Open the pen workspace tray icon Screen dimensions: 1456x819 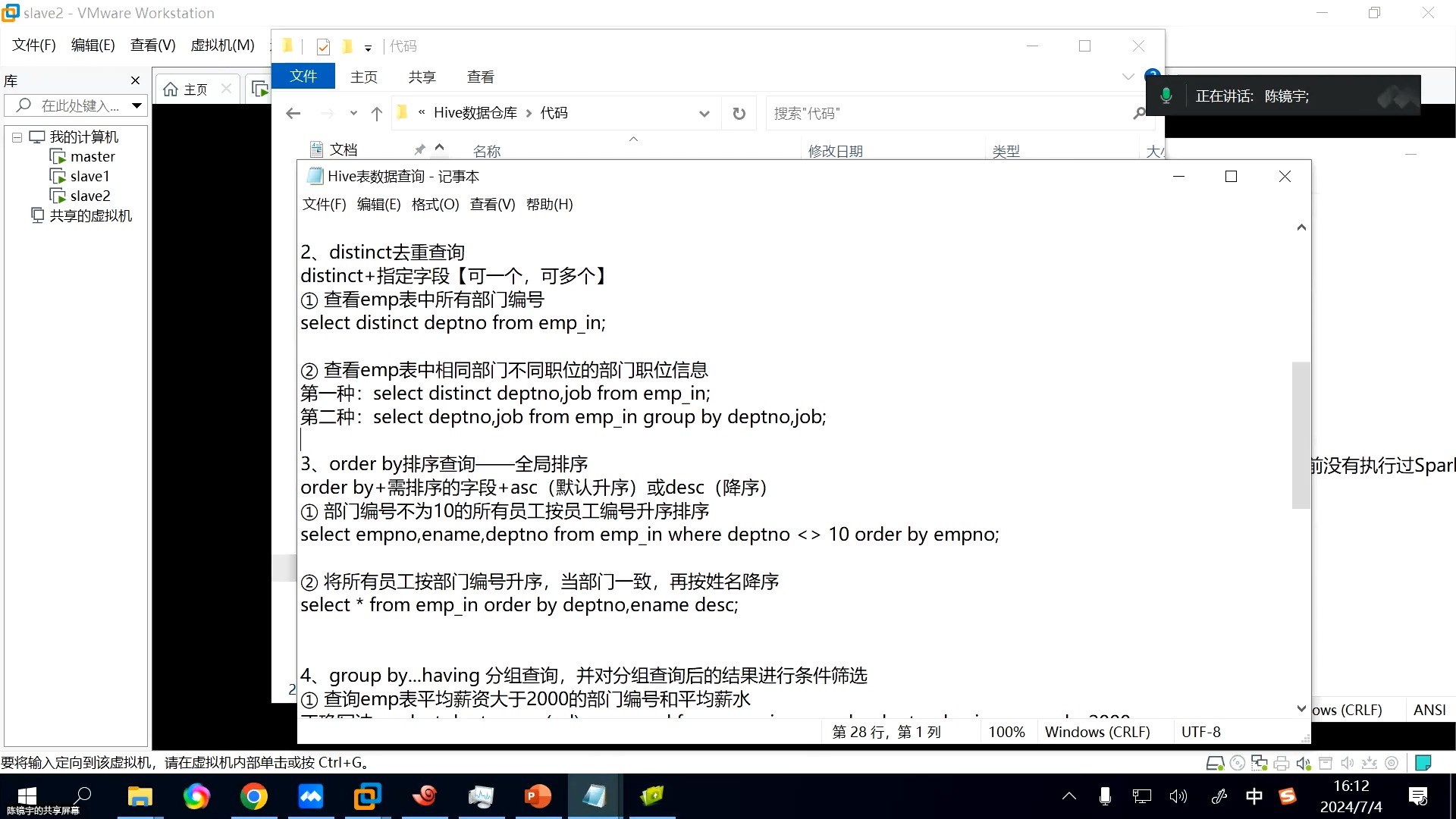pos(1219,796)
